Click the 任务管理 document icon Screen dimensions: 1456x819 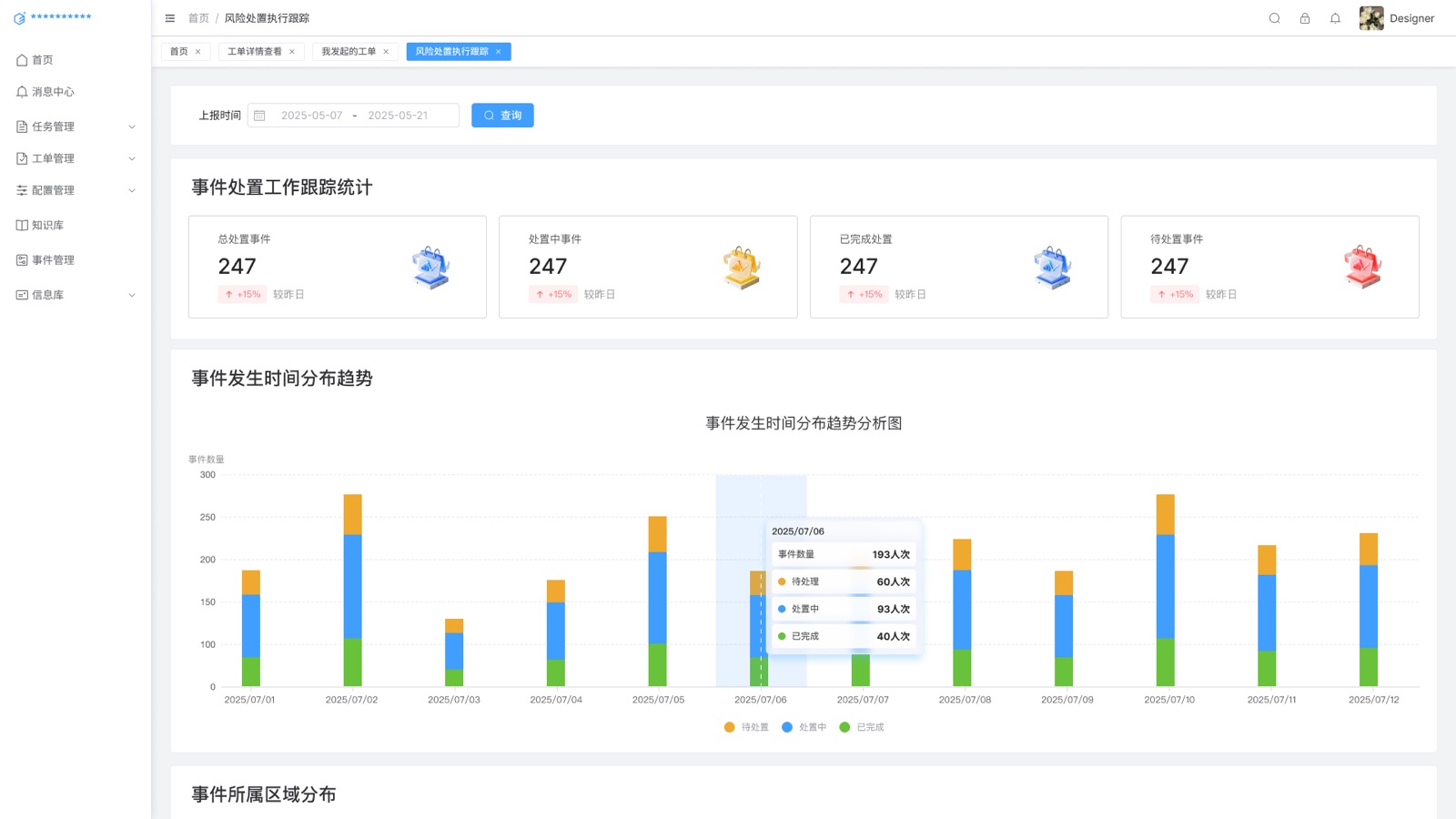pos(22,126)
